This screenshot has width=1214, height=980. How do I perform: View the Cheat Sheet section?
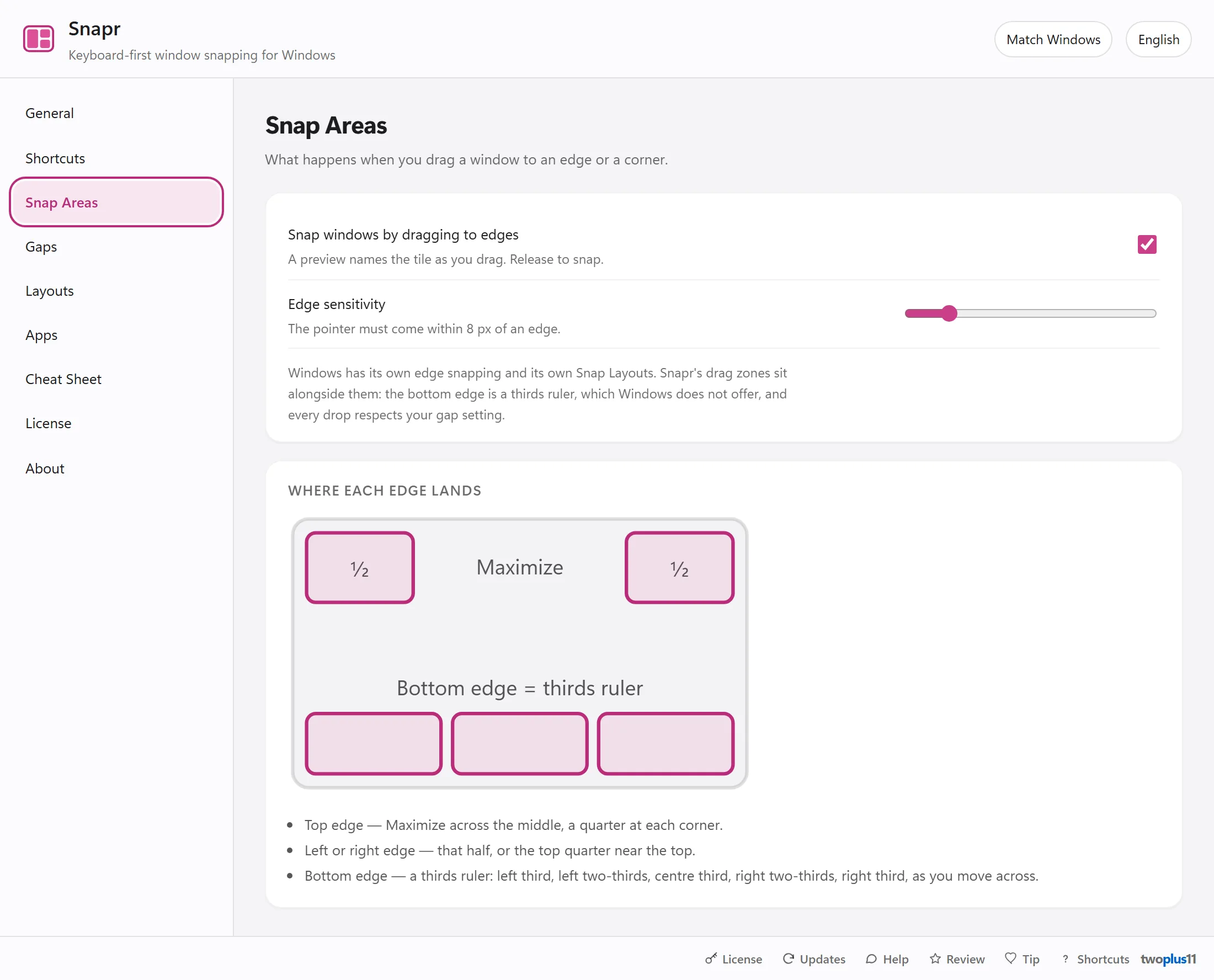pos(116,379)
